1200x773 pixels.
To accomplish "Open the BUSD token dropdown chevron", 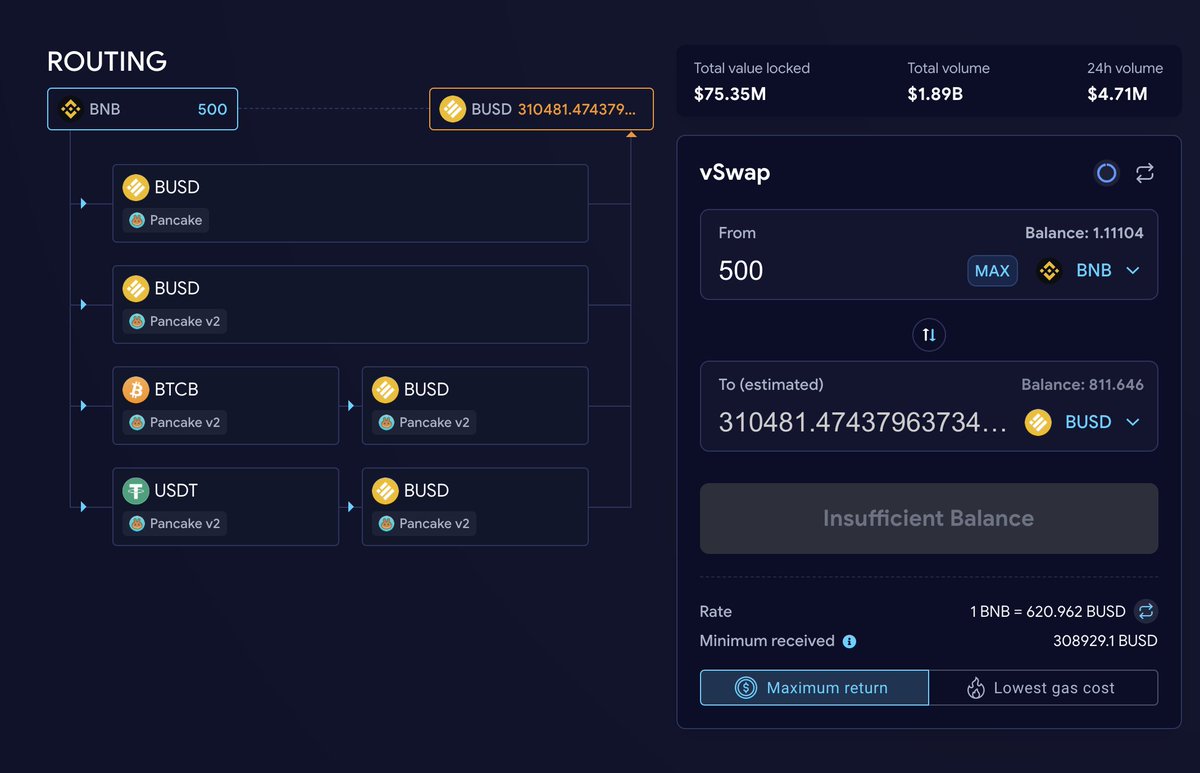I will coord(1132,422).
